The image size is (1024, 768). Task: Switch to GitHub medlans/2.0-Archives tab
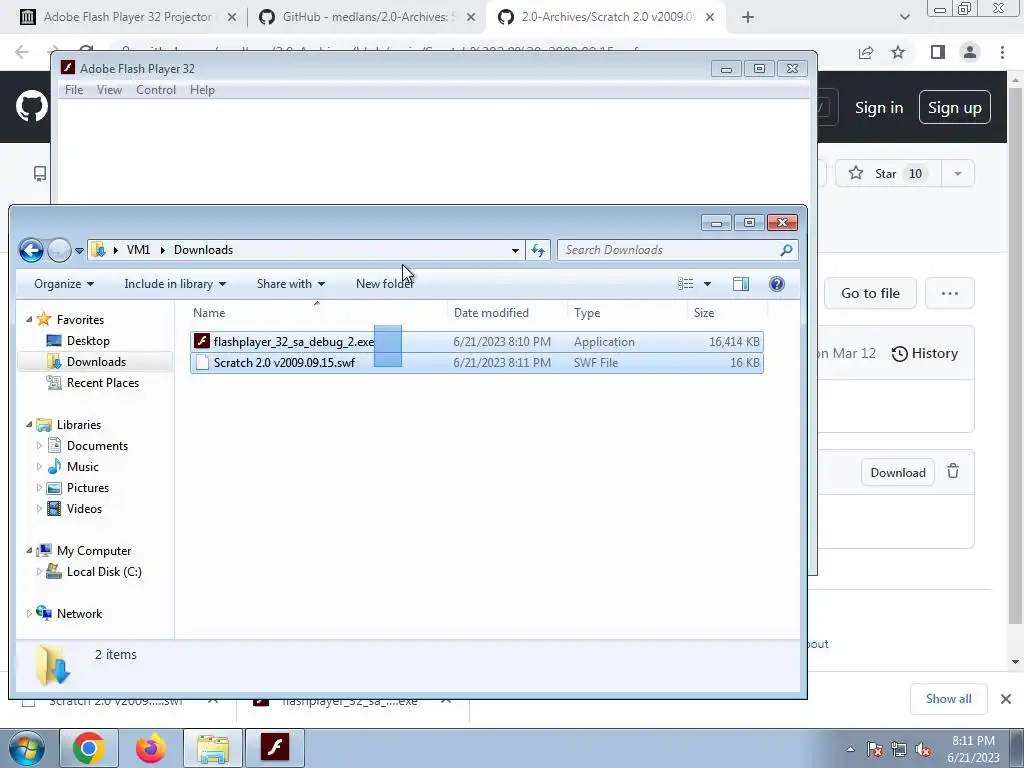click(x=368, y=17)
